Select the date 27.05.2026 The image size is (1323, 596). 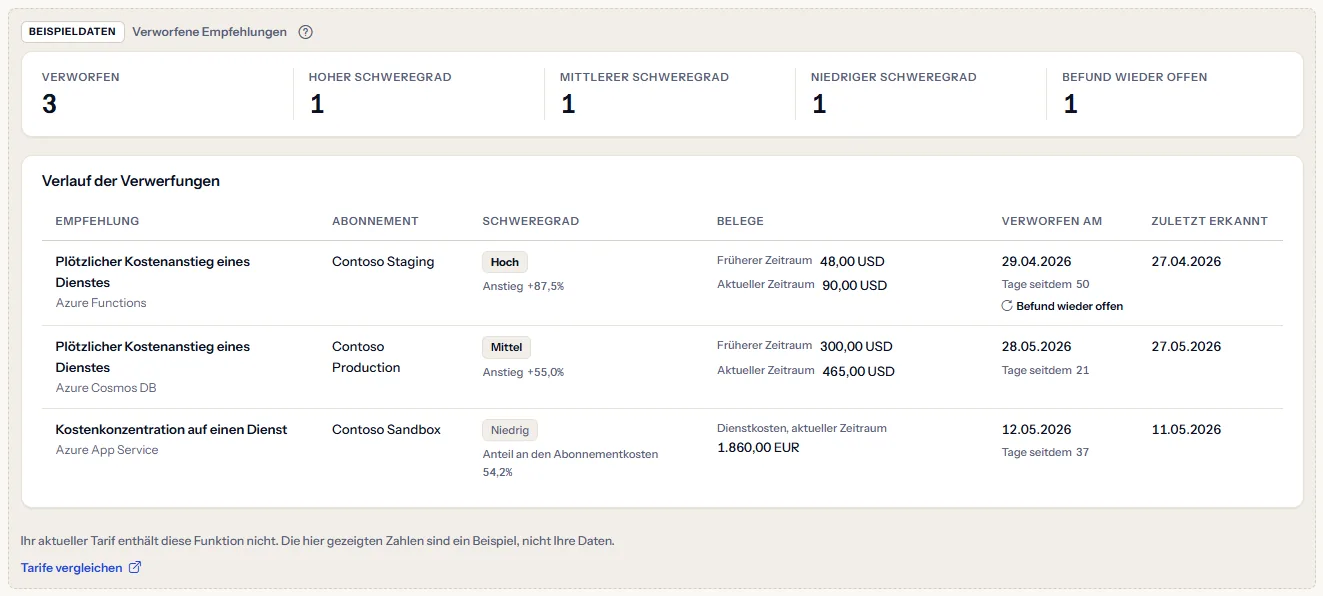click(x=1186, y=347)
